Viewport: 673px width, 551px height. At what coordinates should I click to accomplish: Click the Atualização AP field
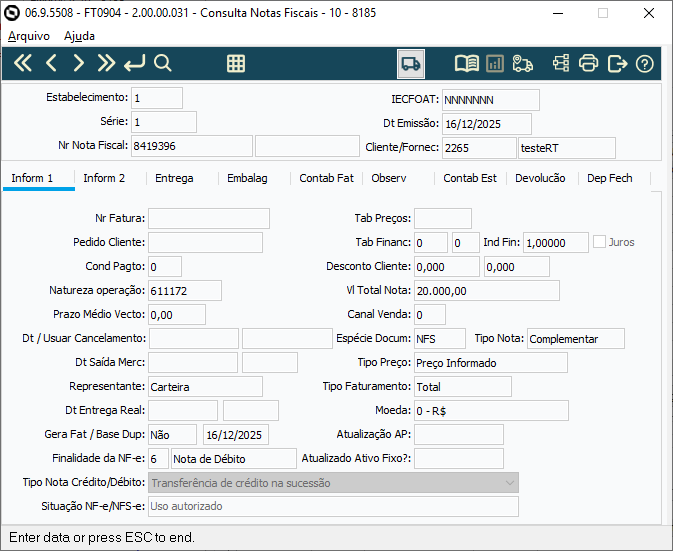tap(459, 435)
